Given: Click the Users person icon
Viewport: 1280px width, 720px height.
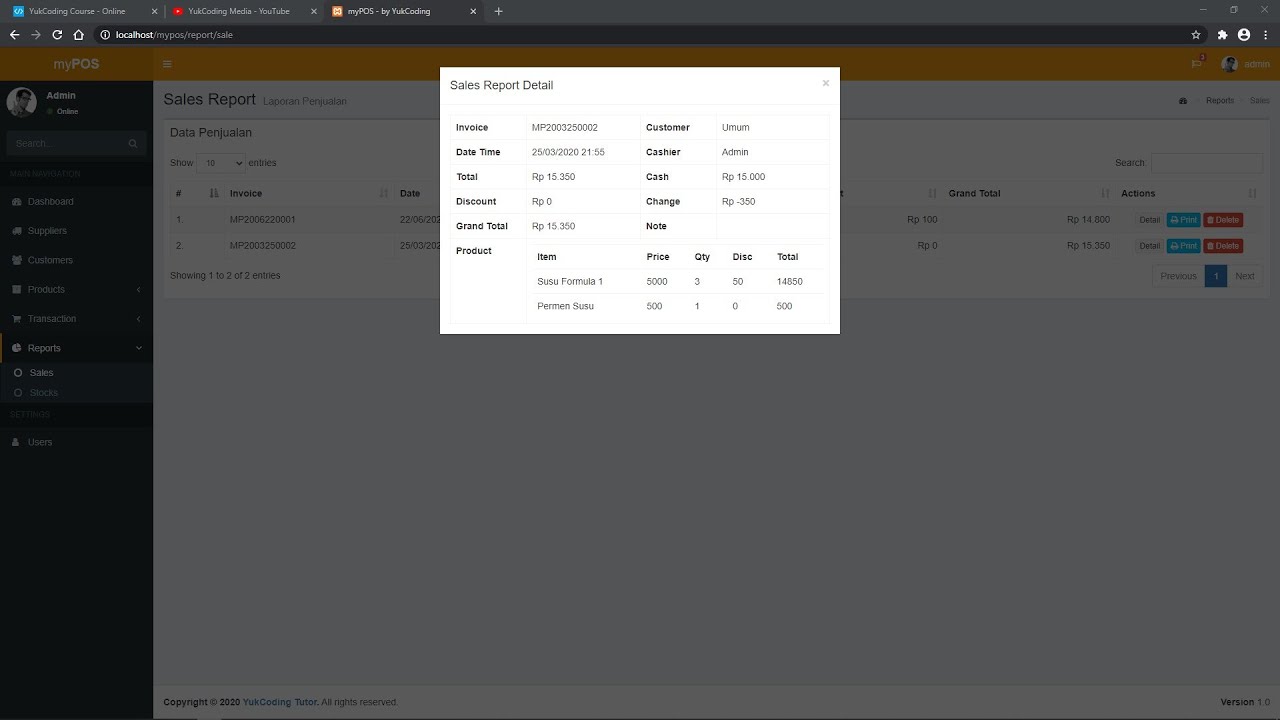Looking at the screenshot, I should 16,442.
